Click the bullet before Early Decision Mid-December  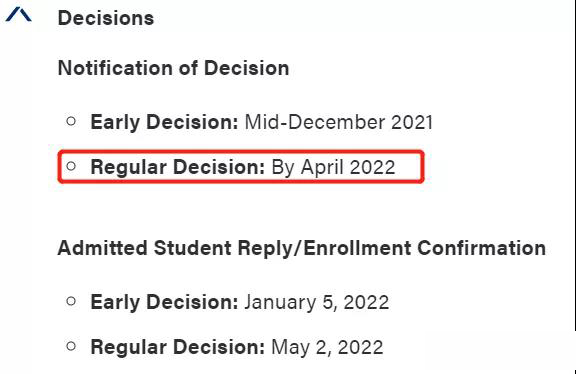[x=71, y=121]
